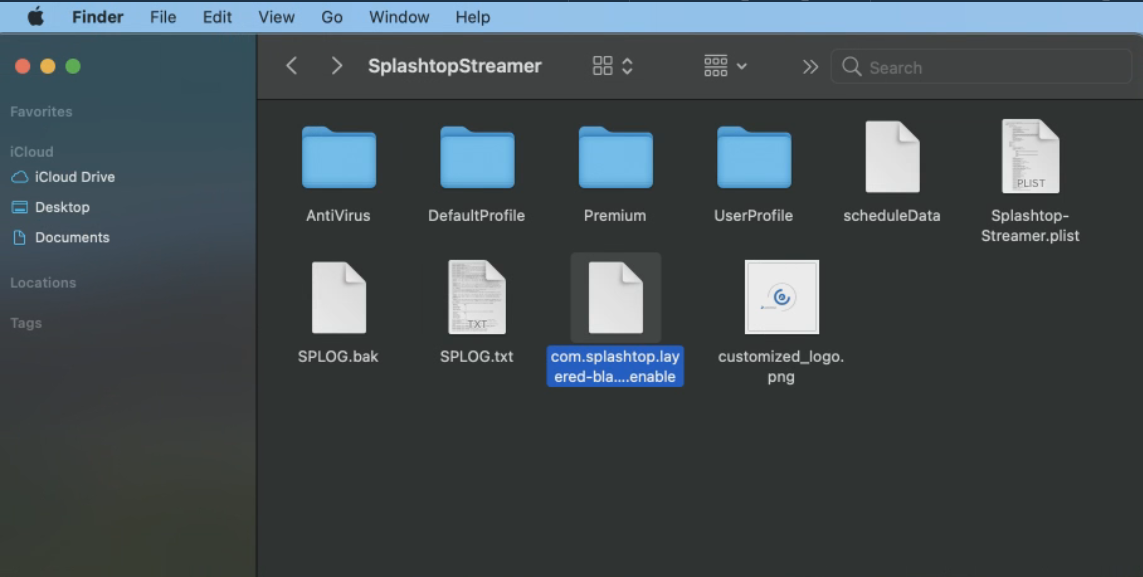Screen dimensions: 1143x577
Task: Select the UserProfile folder icon
Action: click(x=754, y=157)
